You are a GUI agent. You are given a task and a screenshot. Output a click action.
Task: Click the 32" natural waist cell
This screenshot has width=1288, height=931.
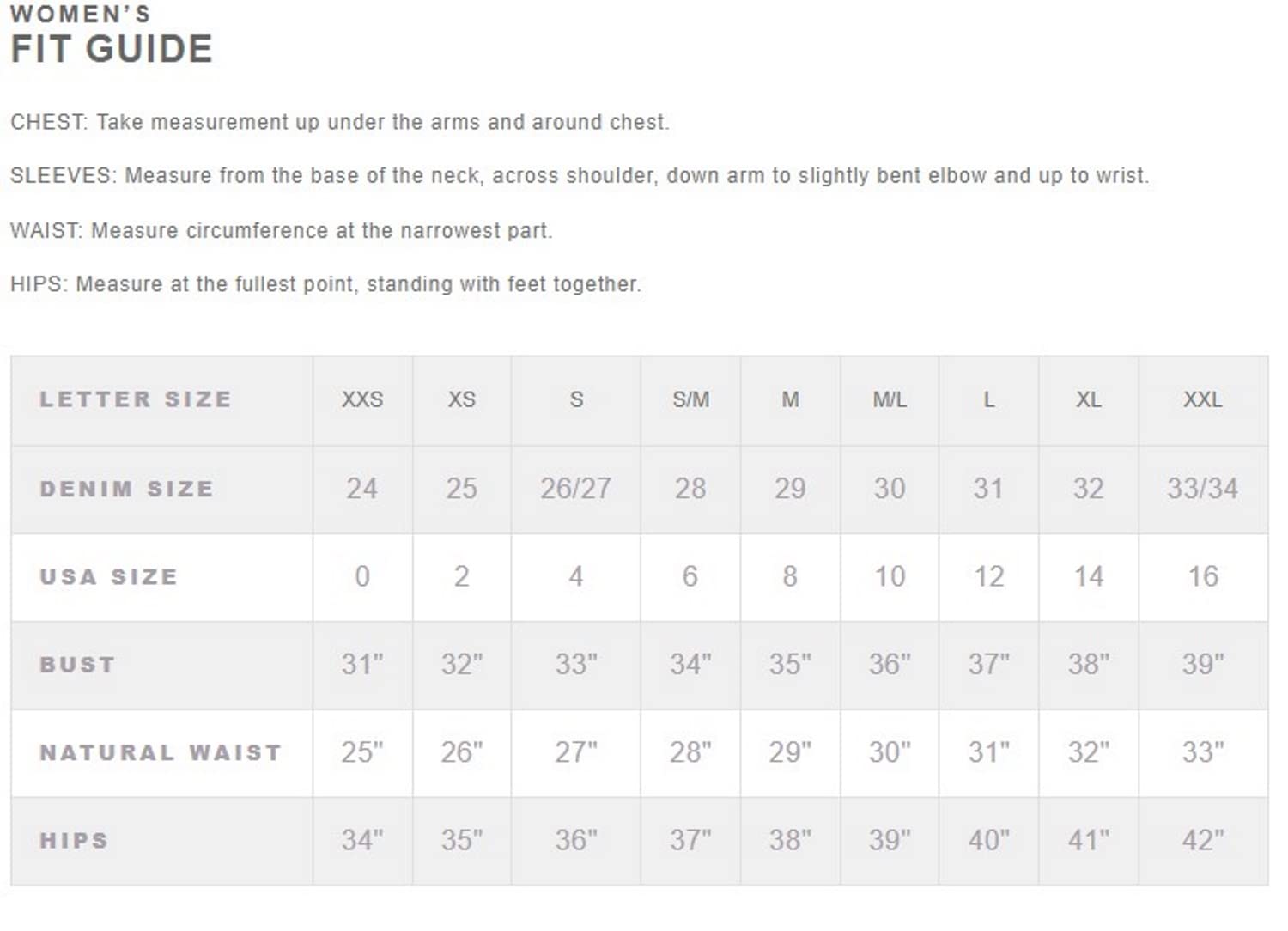pos(1088,752)
